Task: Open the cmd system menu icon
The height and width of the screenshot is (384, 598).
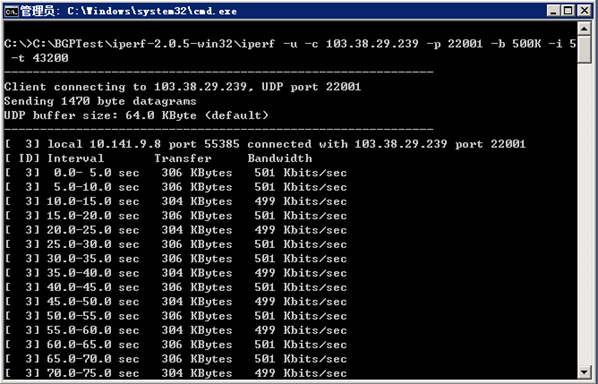Action: point(11,11)
